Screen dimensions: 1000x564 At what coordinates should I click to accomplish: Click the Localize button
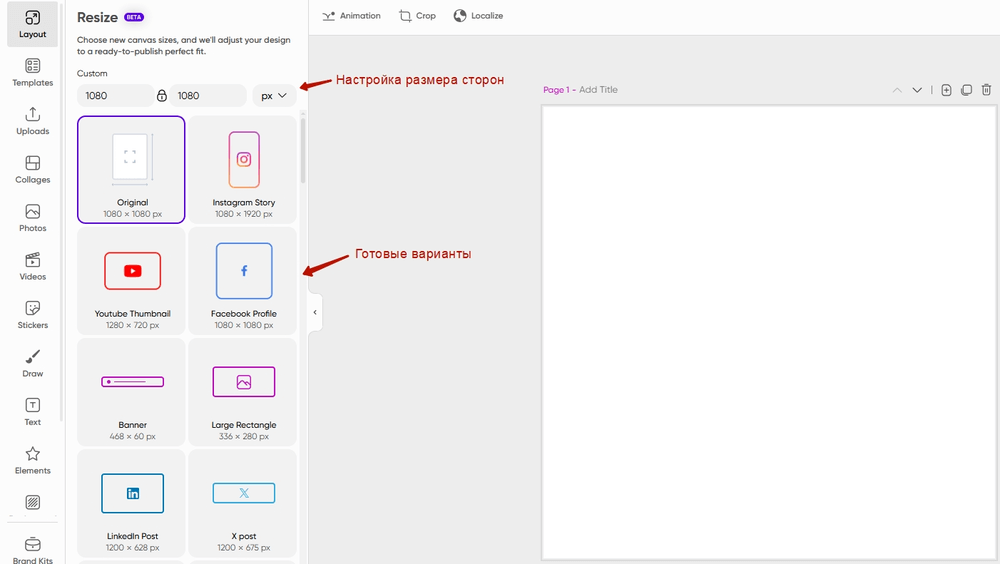[x=478, y=16]
